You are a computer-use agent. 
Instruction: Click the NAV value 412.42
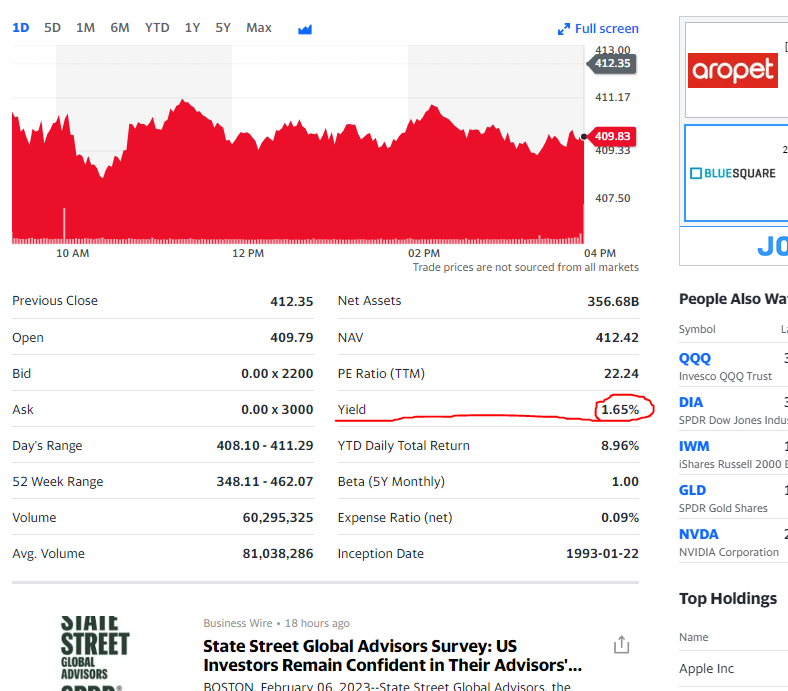click(x=617, y=337)
